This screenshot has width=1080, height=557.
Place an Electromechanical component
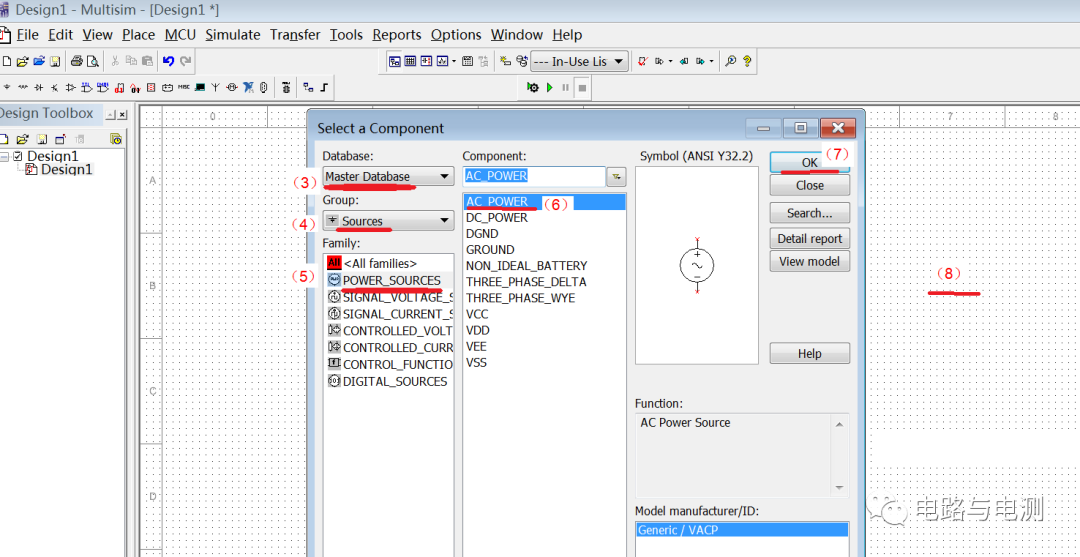(232, 87)
